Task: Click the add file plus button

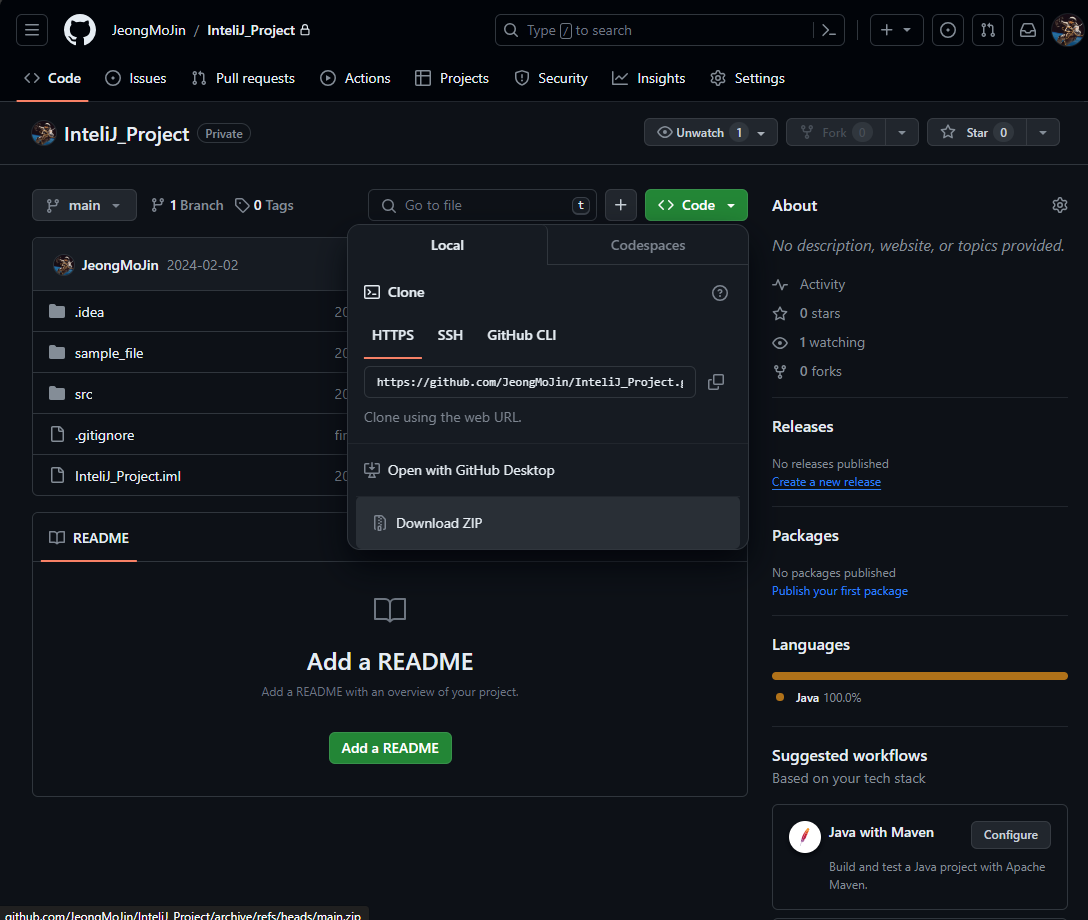Action: pos(620,205)
